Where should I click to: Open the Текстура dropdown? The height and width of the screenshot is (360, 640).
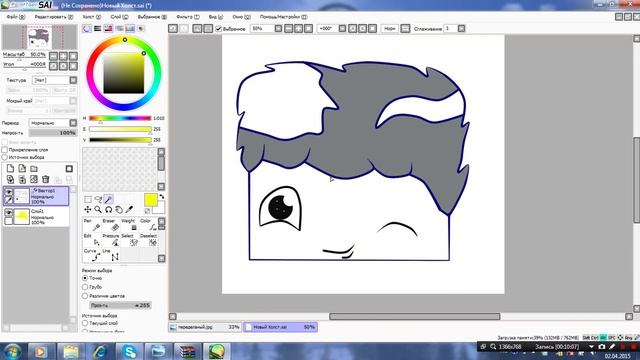(73, 80)
